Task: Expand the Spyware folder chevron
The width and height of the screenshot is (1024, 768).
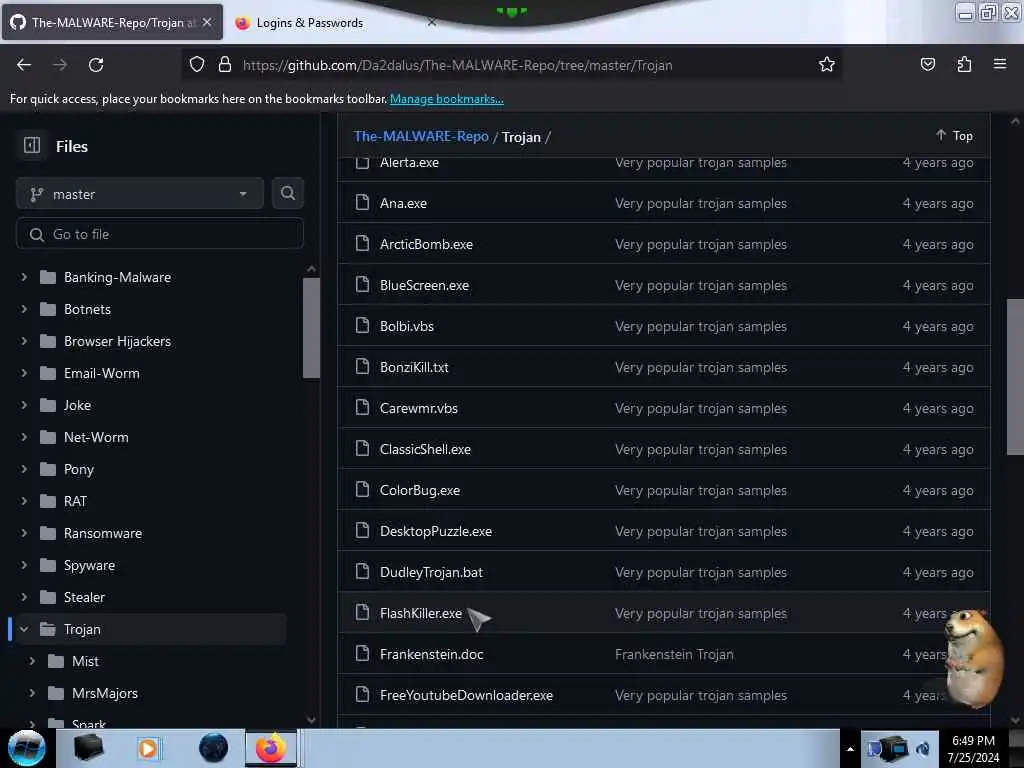Action: click(x=24, y=565)
